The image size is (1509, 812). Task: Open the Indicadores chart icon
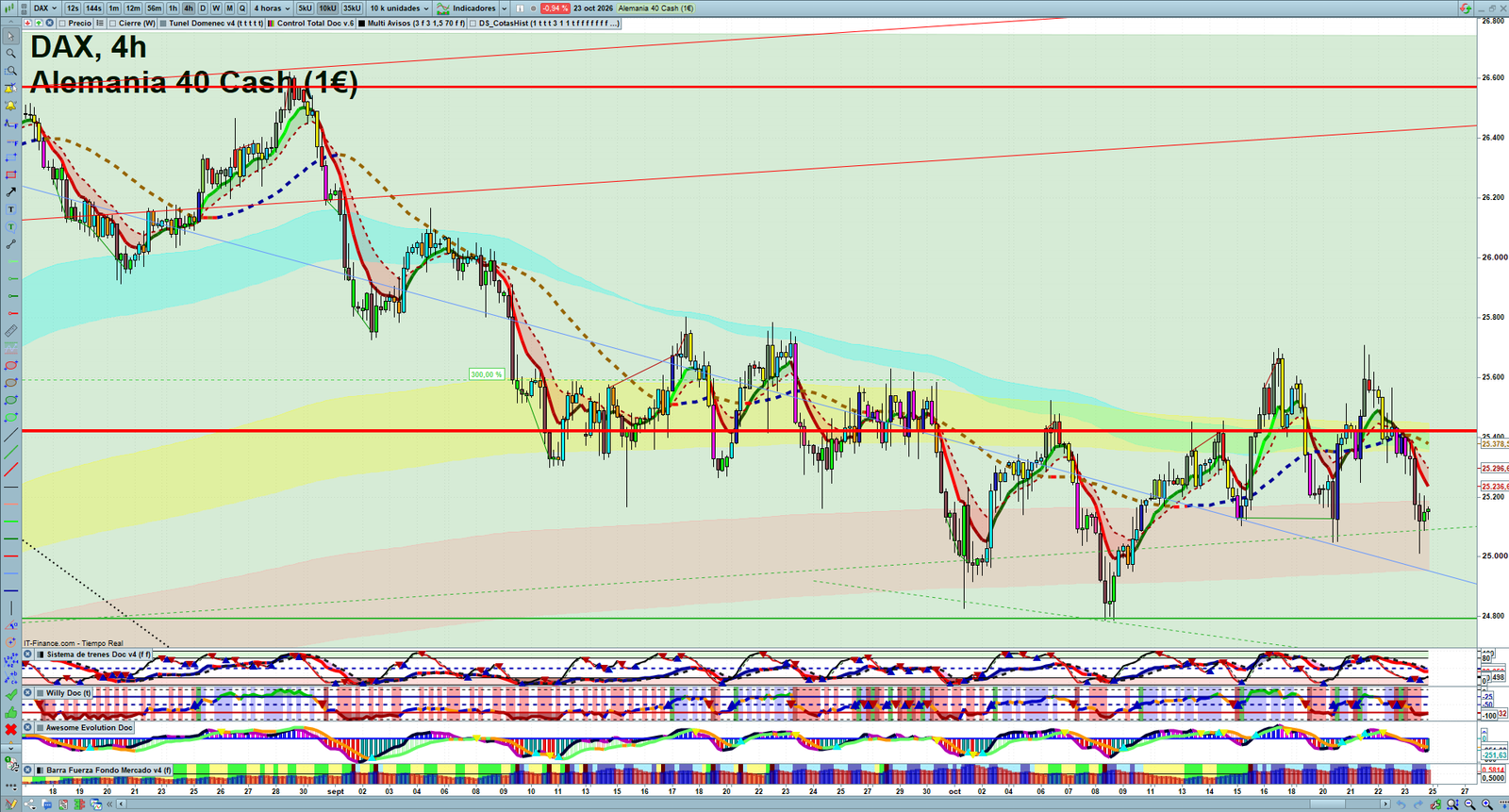pos(442,8)
